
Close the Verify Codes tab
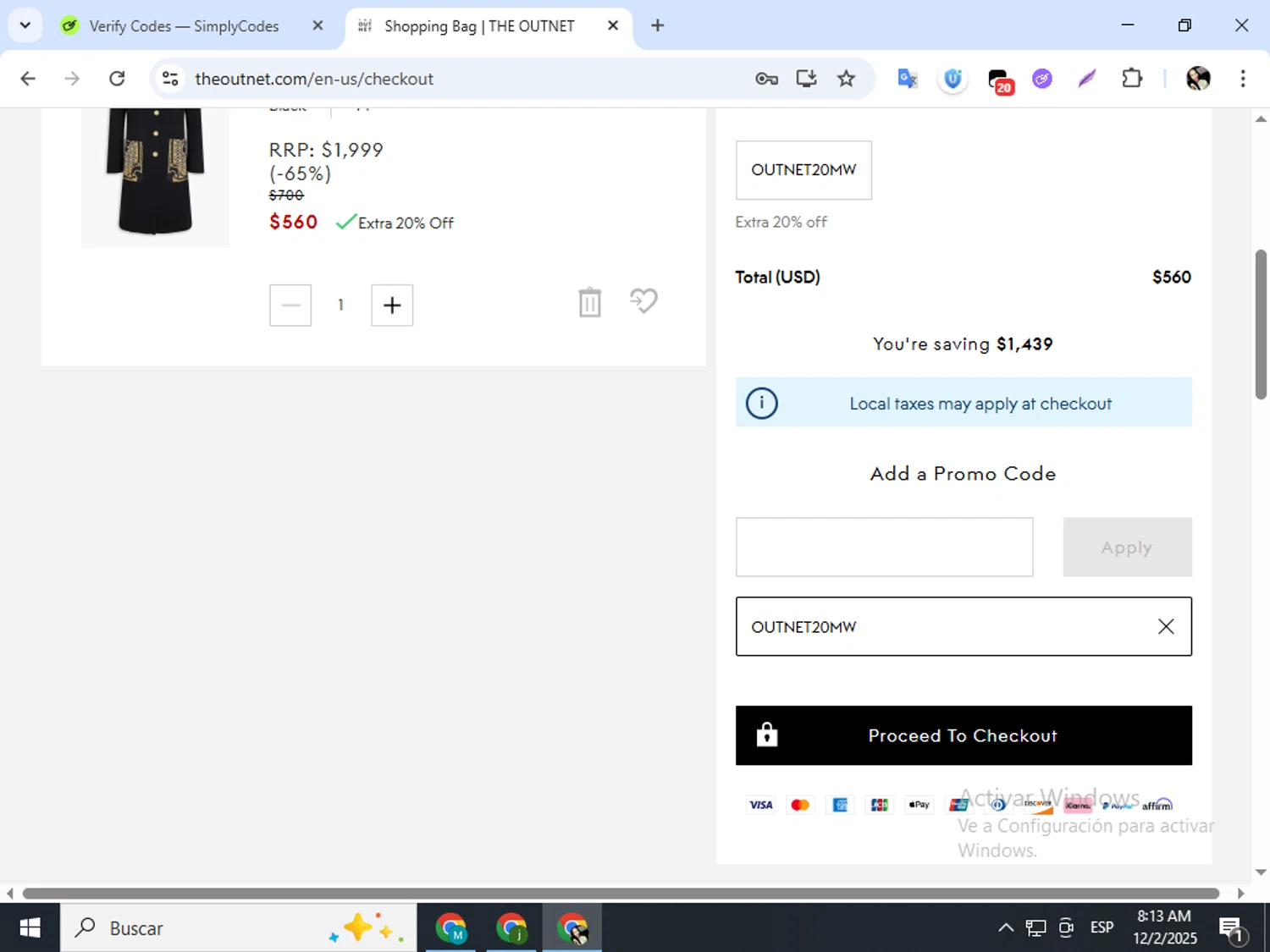(317, 25)
